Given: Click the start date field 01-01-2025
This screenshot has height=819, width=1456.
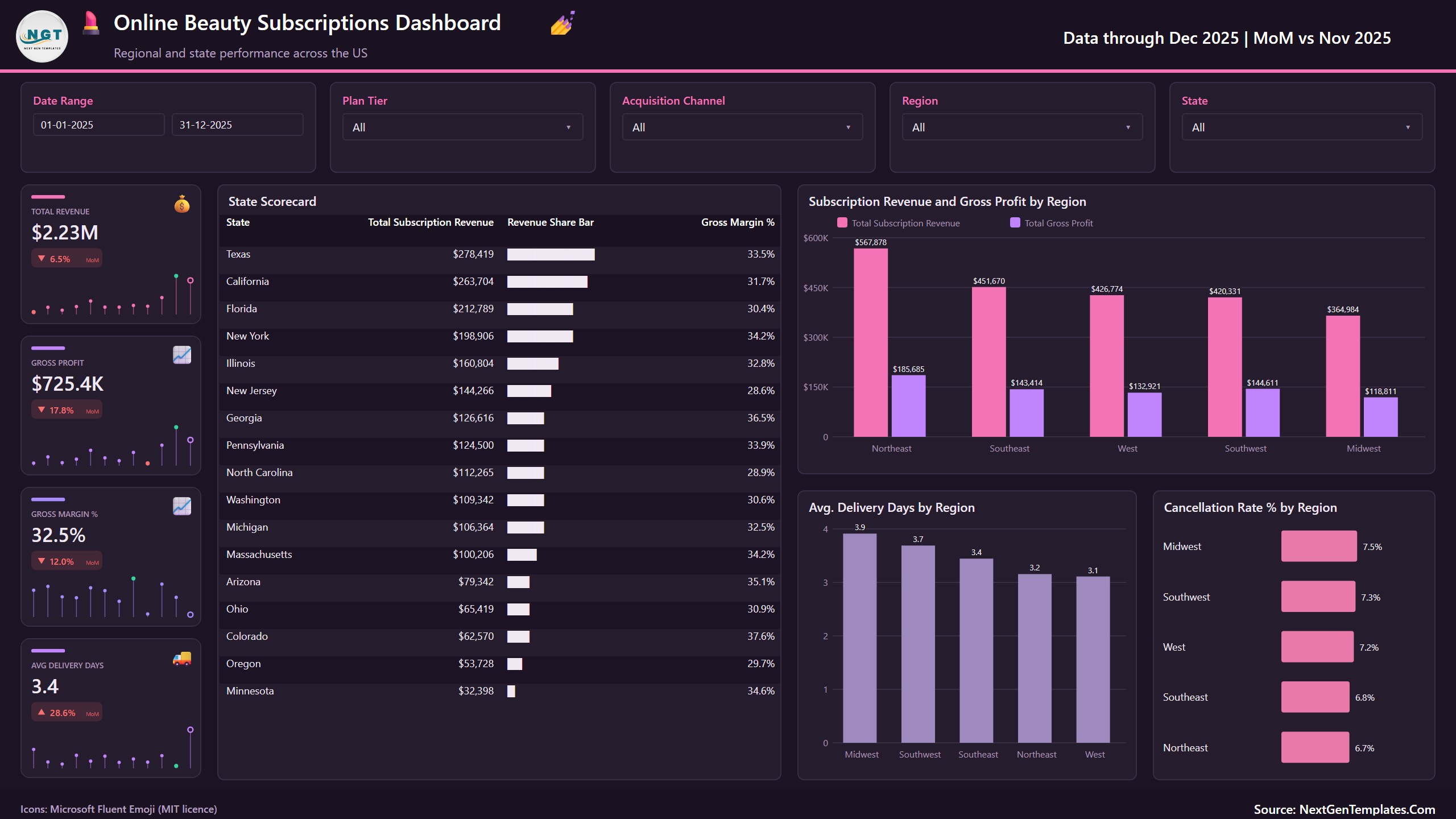Looking at the screenshot, I should (x=99, y=125).
